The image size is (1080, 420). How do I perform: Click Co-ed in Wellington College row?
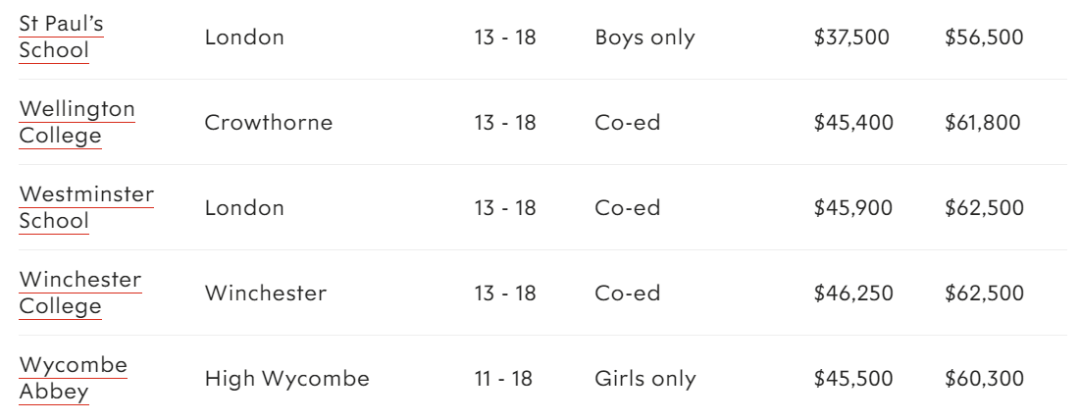tap(627, 123)
